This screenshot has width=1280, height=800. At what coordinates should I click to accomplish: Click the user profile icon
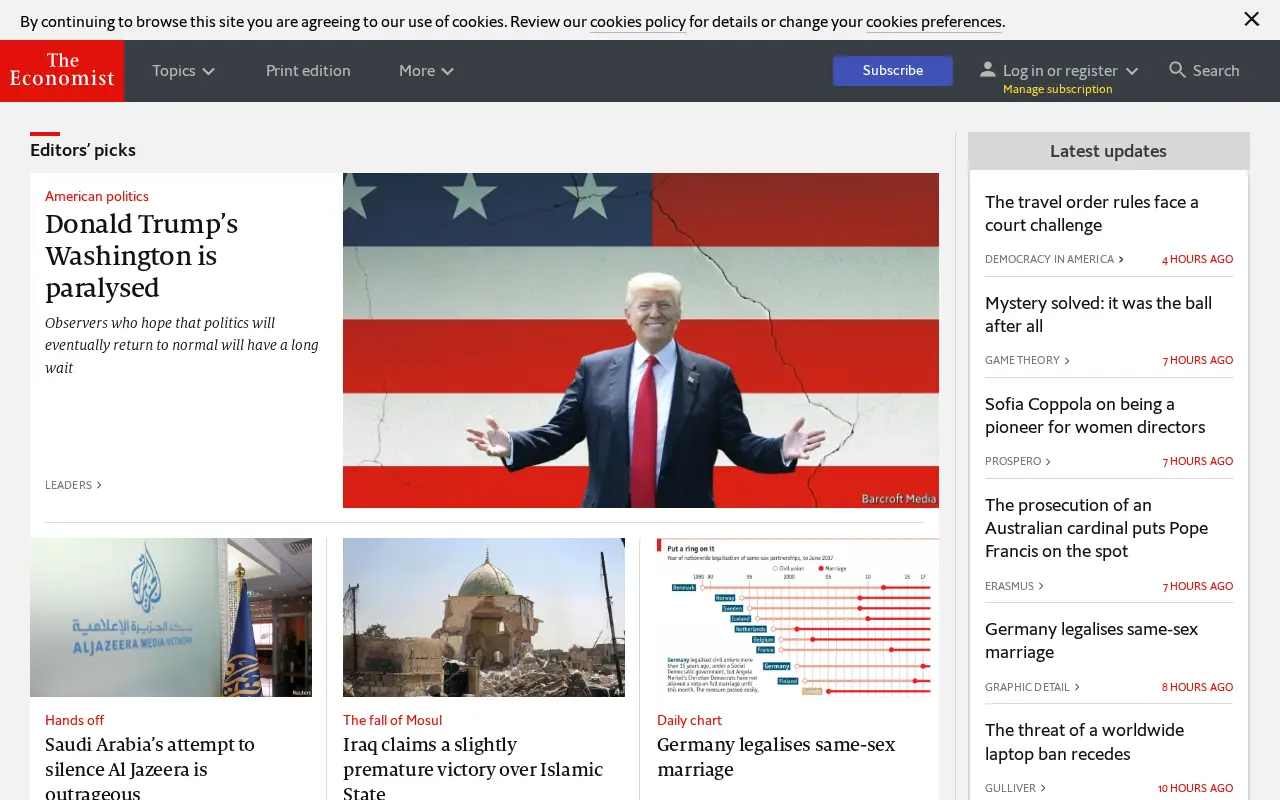(x=987, y=69)
